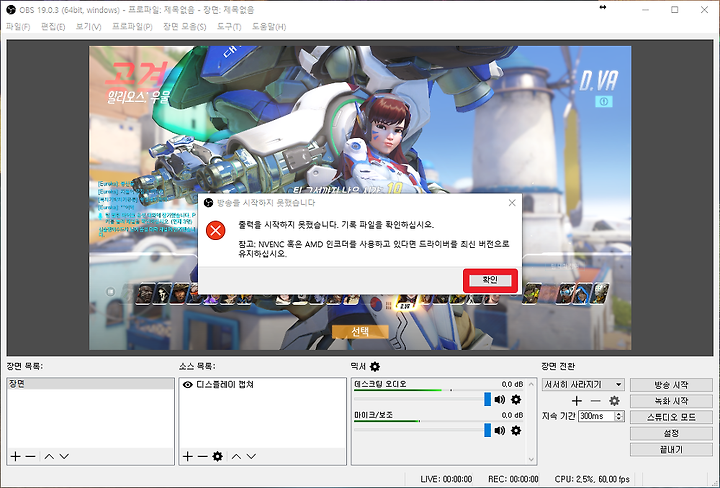Screen dimensions: 720x488
Task: Open the 서서히 사라지기 transition dropdown
Action: pyautogui.click(x=583, y=384)
